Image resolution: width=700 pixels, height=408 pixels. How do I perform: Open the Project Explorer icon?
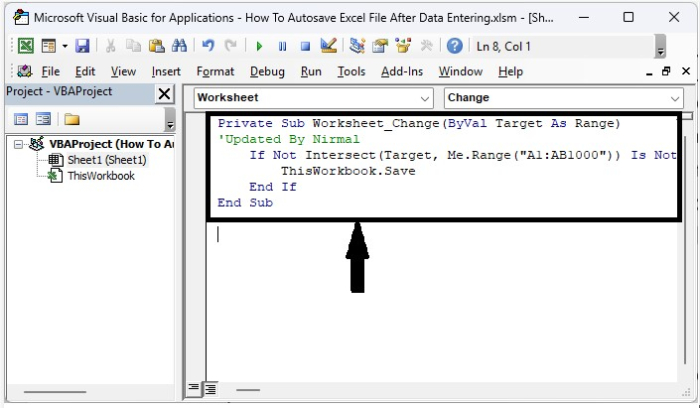(x=357, y=46)
